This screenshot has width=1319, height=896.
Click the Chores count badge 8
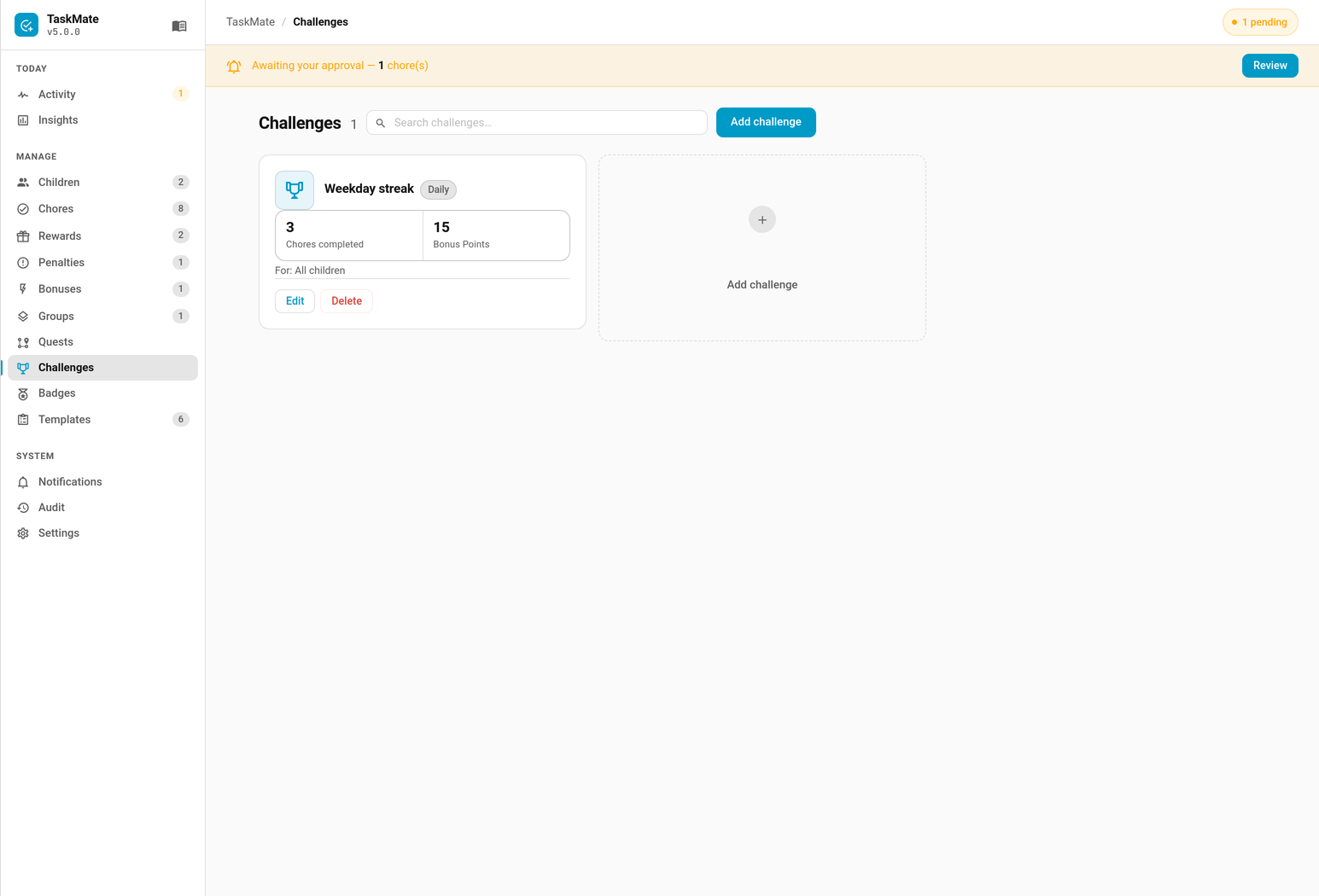point(181,209)
